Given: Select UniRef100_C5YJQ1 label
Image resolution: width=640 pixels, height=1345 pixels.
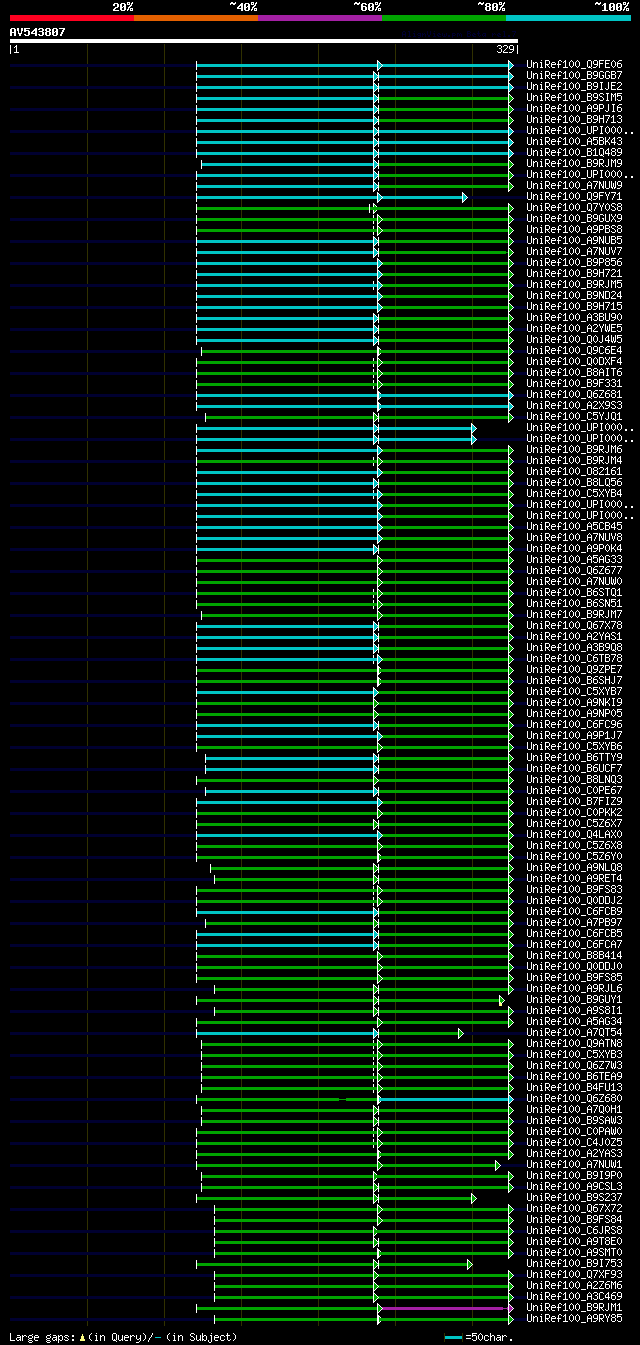Looking at the screenshot, I should coord(574,416).
